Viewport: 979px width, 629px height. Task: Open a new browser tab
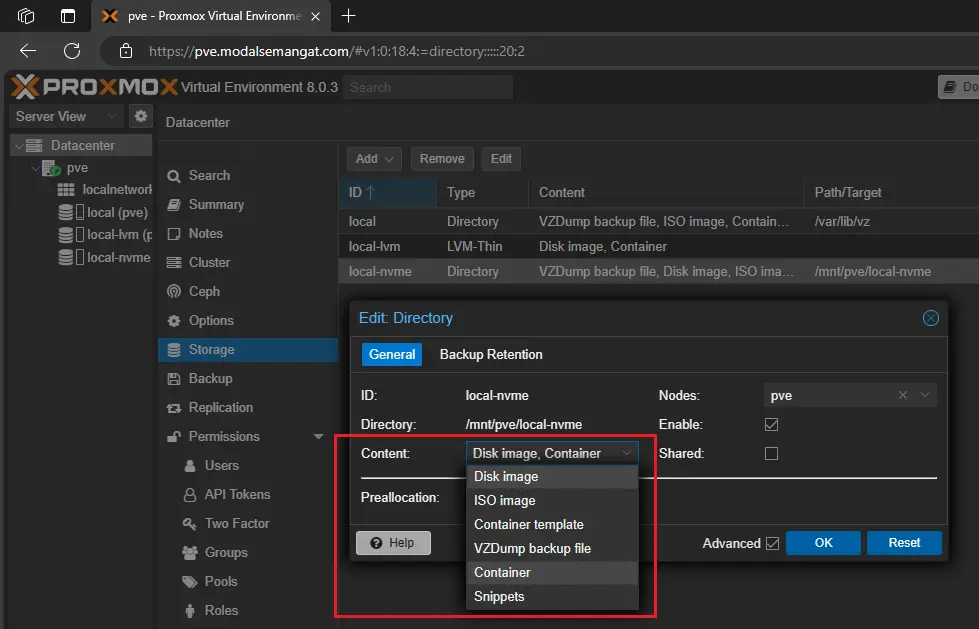348,16
